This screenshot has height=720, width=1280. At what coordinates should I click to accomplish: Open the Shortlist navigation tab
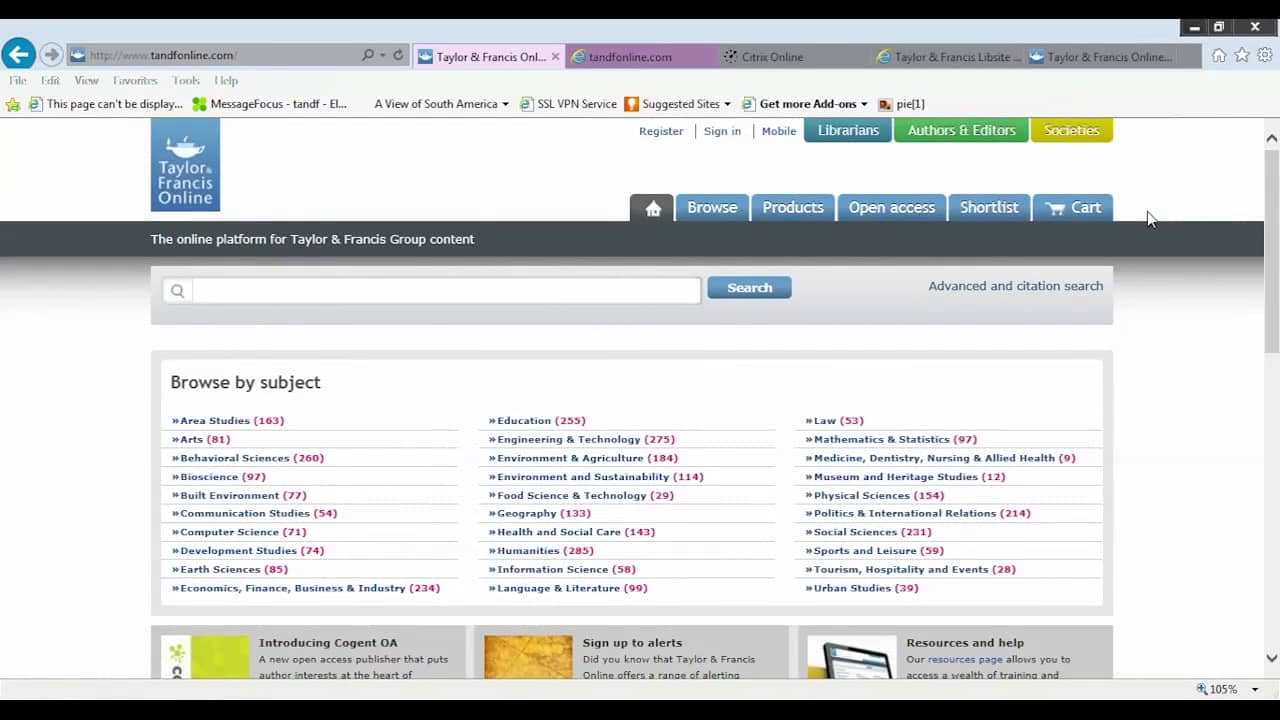(x=989, y=208)
